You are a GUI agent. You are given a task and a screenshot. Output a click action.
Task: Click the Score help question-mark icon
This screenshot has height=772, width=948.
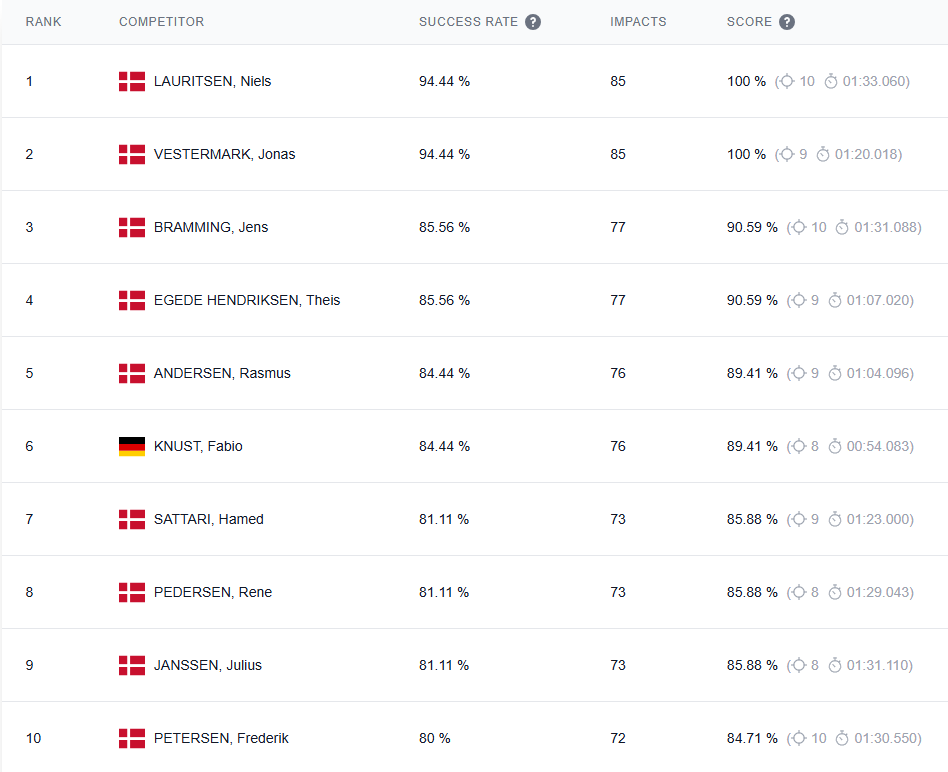[787, 22]
